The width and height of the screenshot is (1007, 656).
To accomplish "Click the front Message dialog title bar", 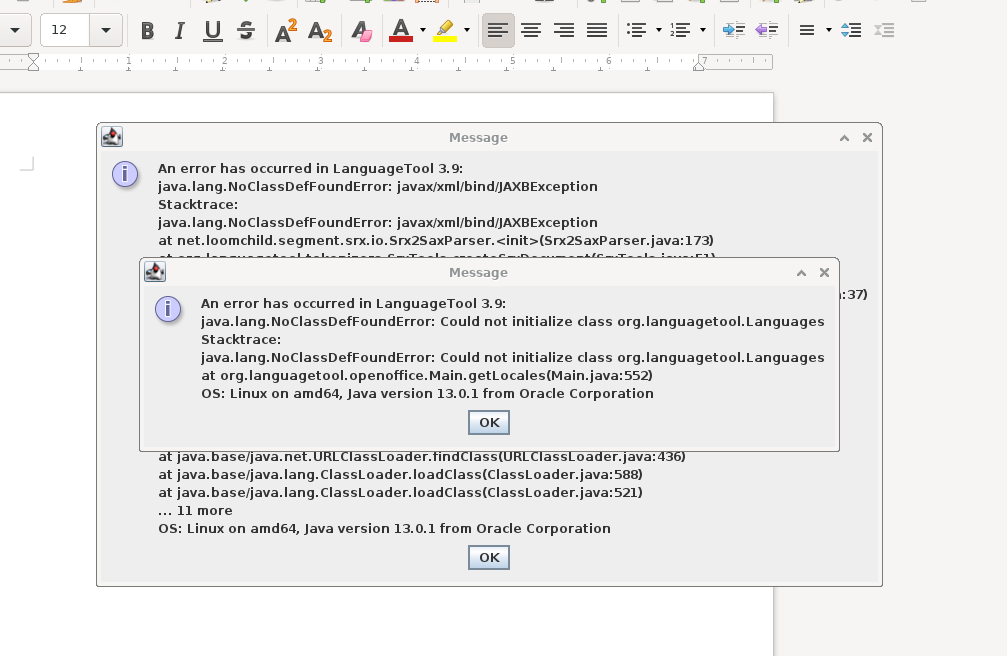I will pyautogui.click(x=478, y=272).
